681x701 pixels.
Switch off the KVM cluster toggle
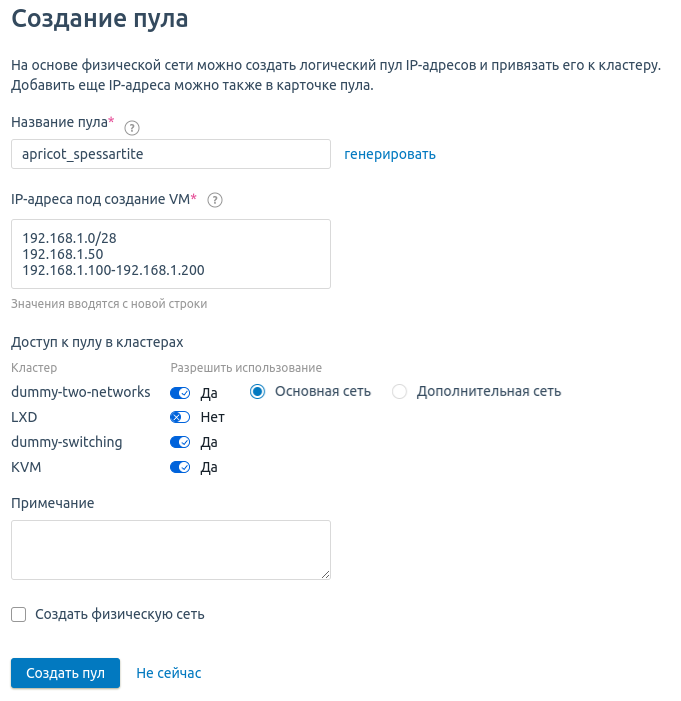(180, 467)
